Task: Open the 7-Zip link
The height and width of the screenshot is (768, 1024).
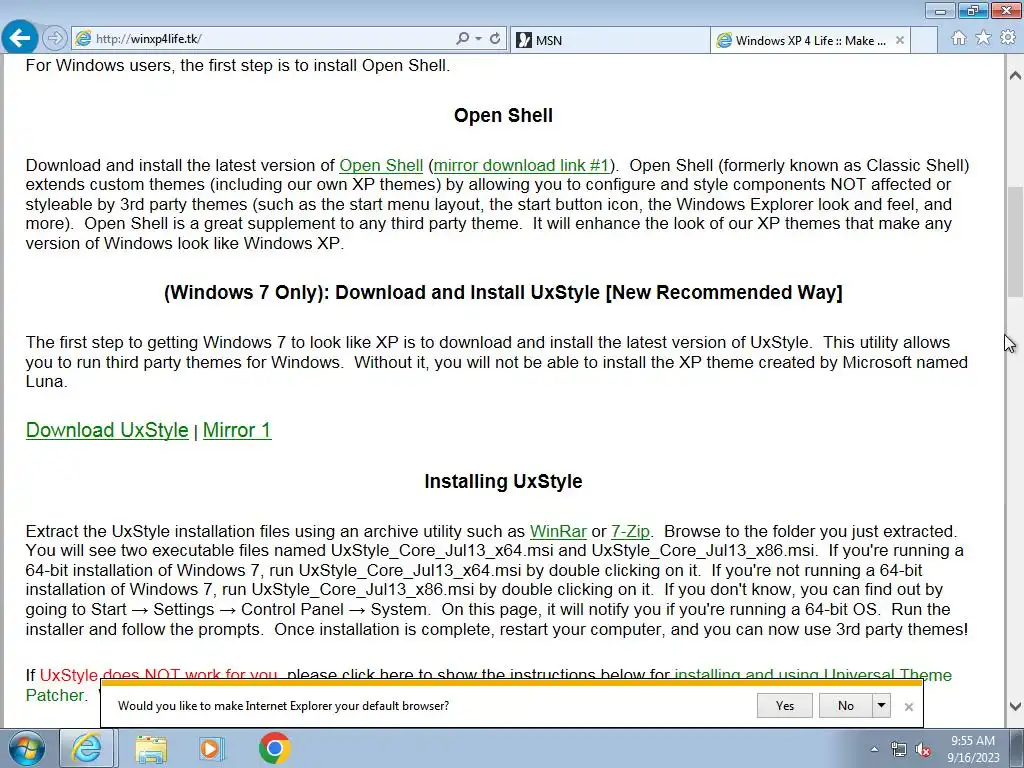Action: coord(630,532)
